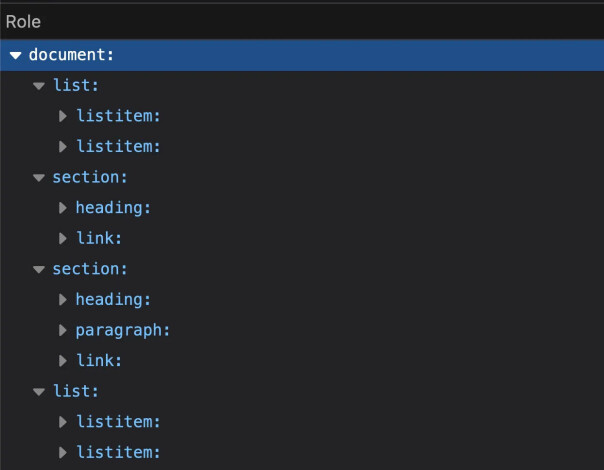Screen dimensions: 604x470
Task: Collapse the second section node arrow
Action: pyautogui.click(x=39, y=269)
